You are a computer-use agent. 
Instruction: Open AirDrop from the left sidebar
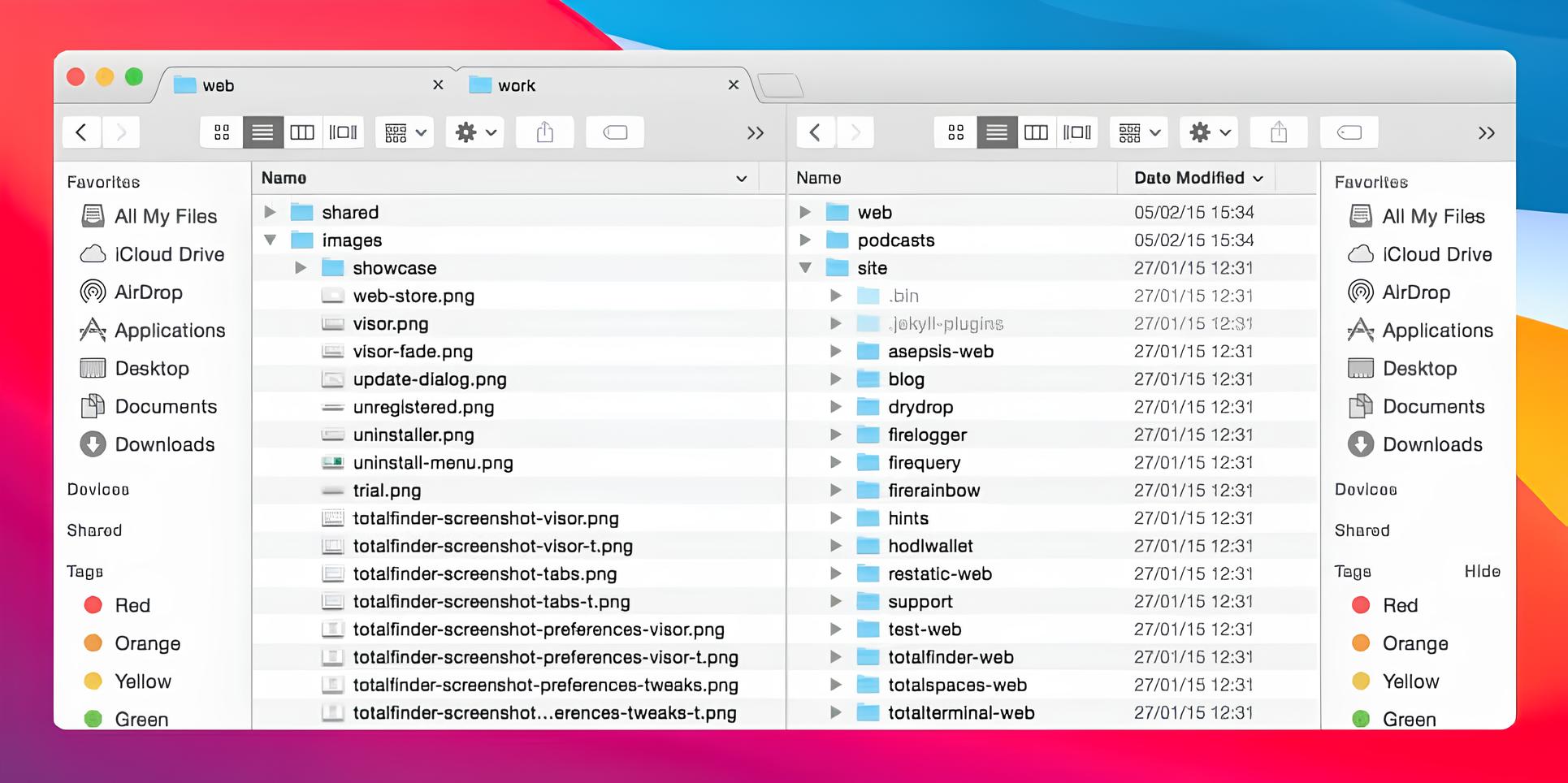[149, 292]
